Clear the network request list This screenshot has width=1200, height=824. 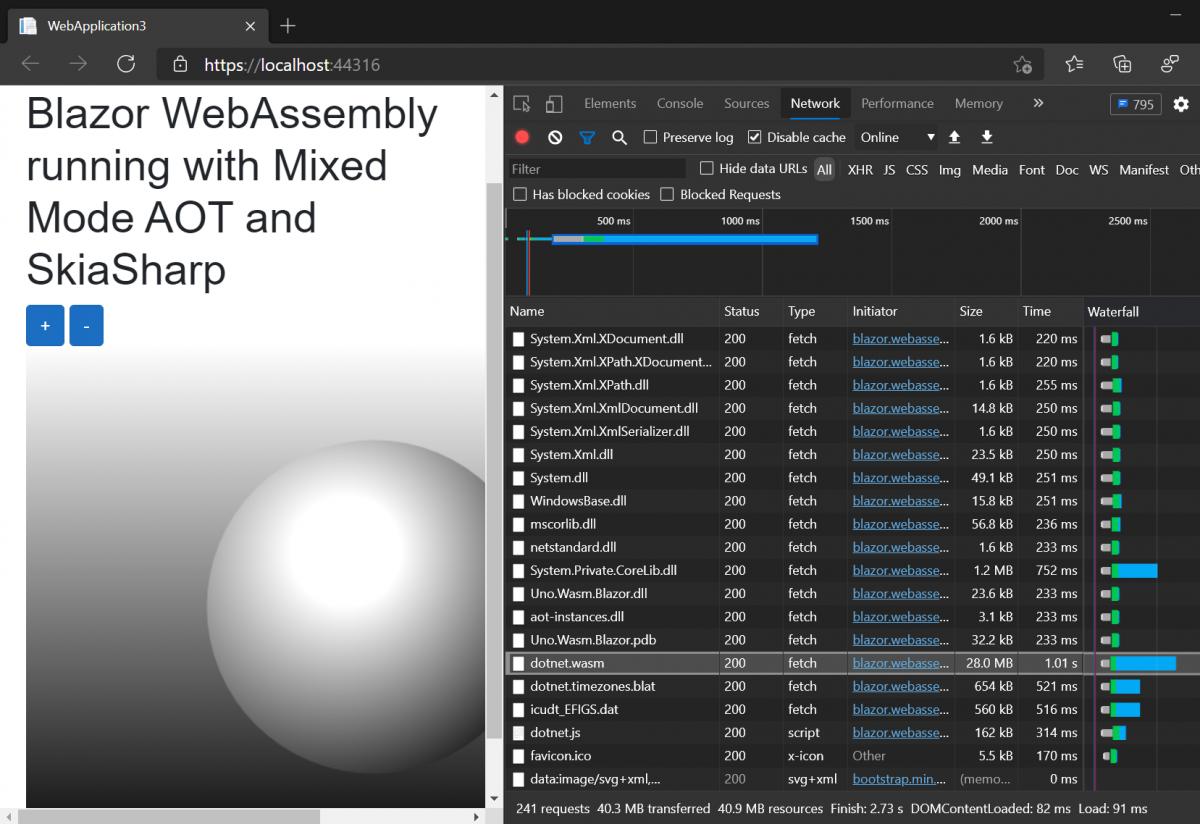click(554, 137)
